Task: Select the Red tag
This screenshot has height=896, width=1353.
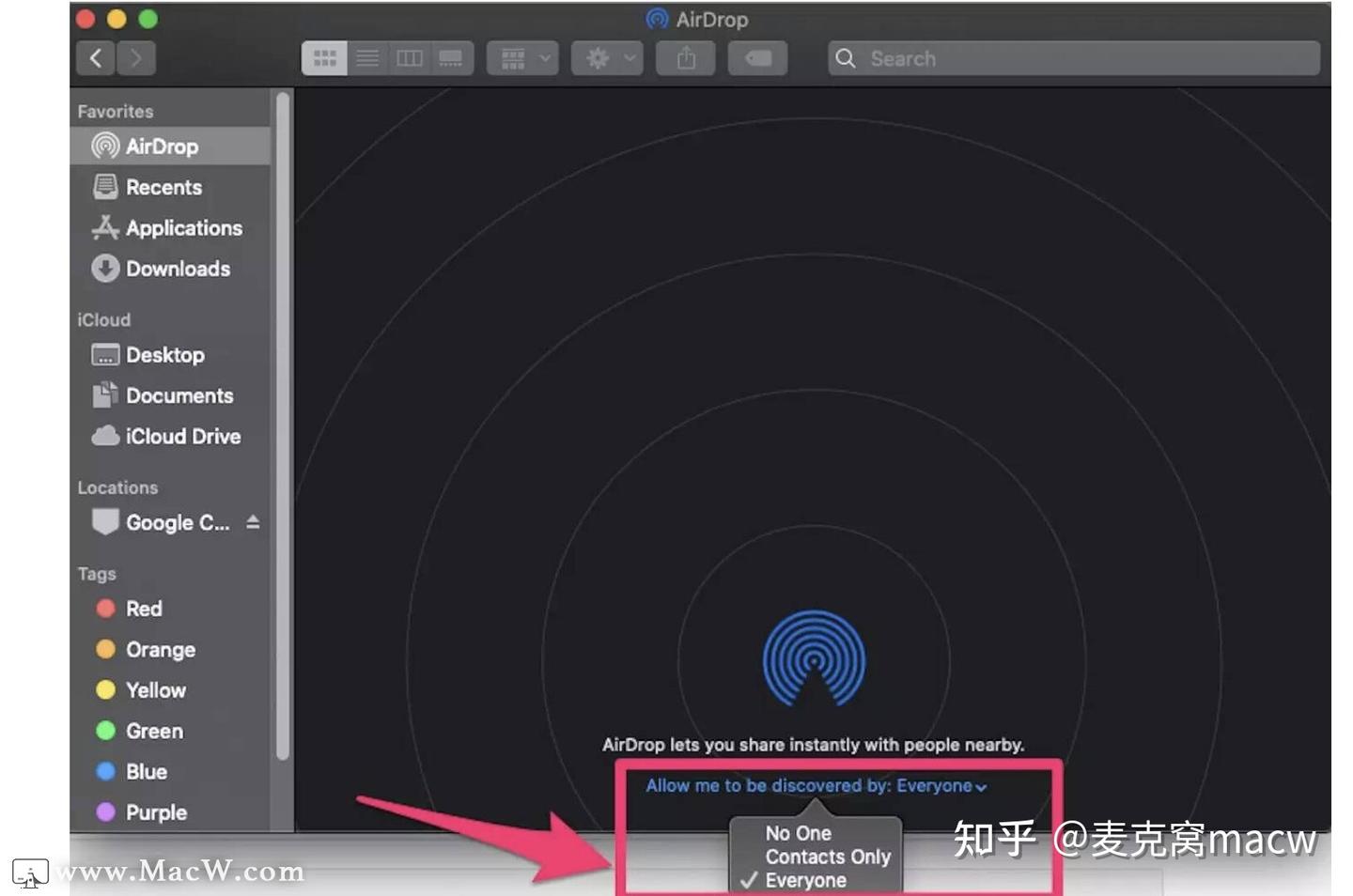Action: click(170, 609)
